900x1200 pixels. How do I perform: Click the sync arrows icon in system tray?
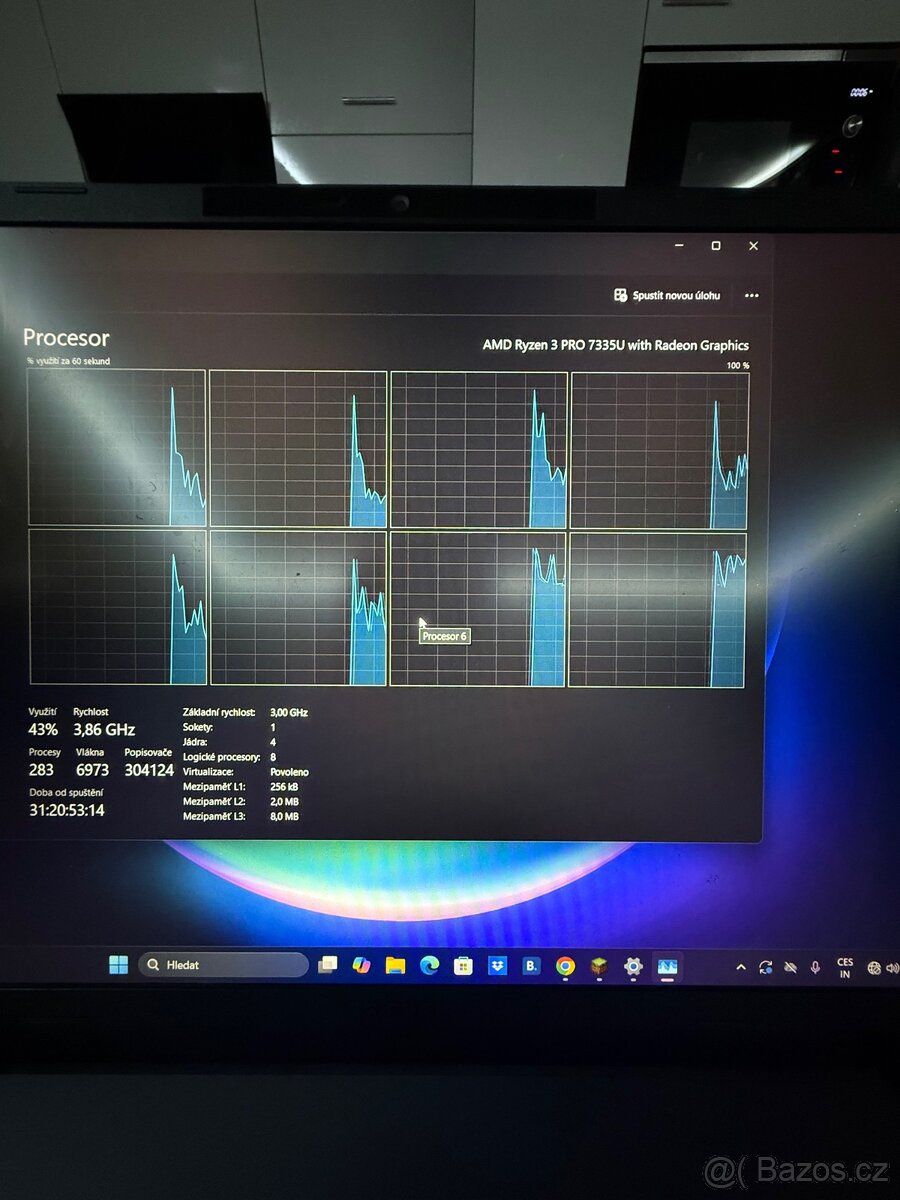[x=766, y=965]
